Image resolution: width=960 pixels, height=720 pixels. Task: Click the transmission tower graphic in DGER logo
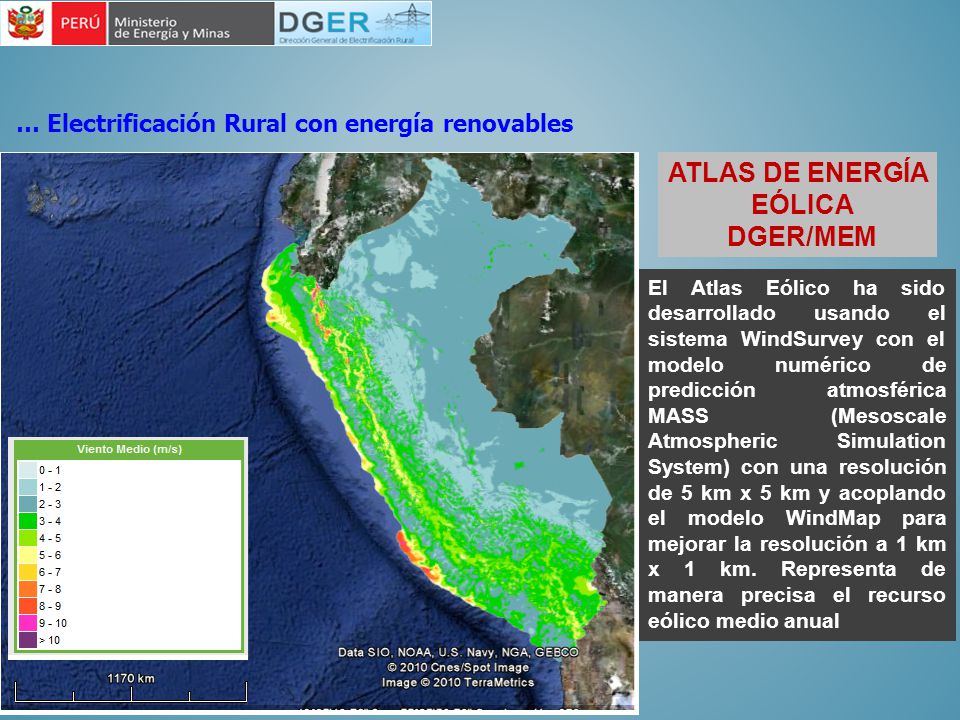click(405, 18)
